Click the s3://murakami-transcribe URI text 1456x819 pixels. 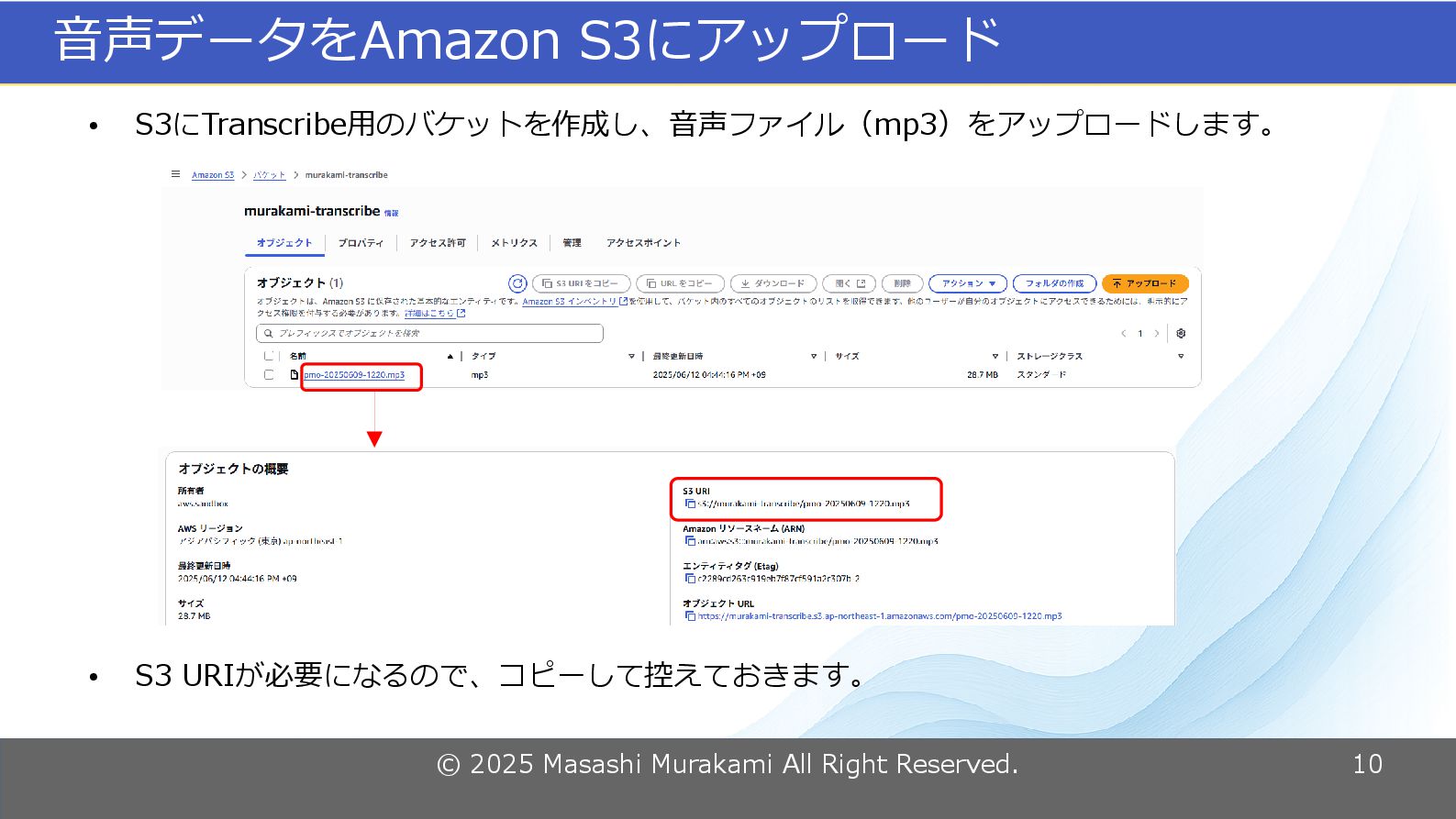coord(804,504)
